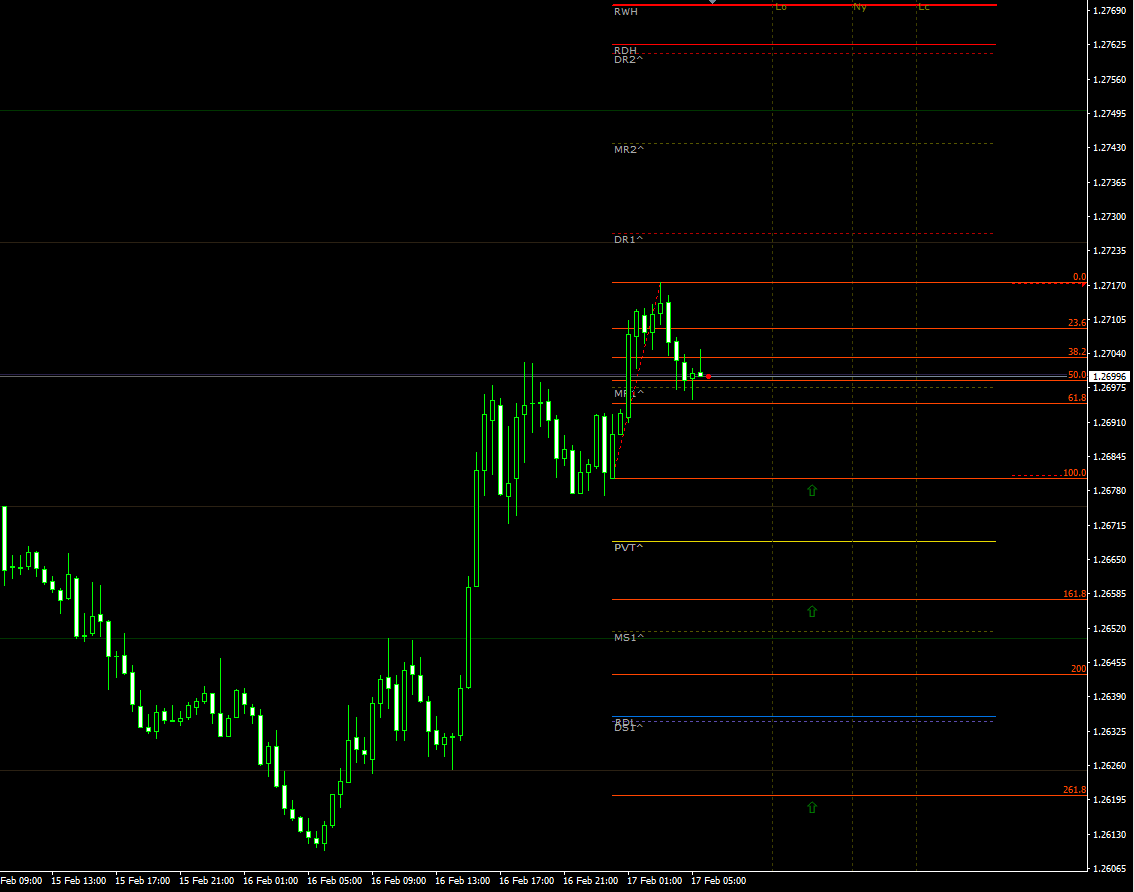Click the green up arrow below the 100.0 level
1134x892 pixels.
coord(813,490)
